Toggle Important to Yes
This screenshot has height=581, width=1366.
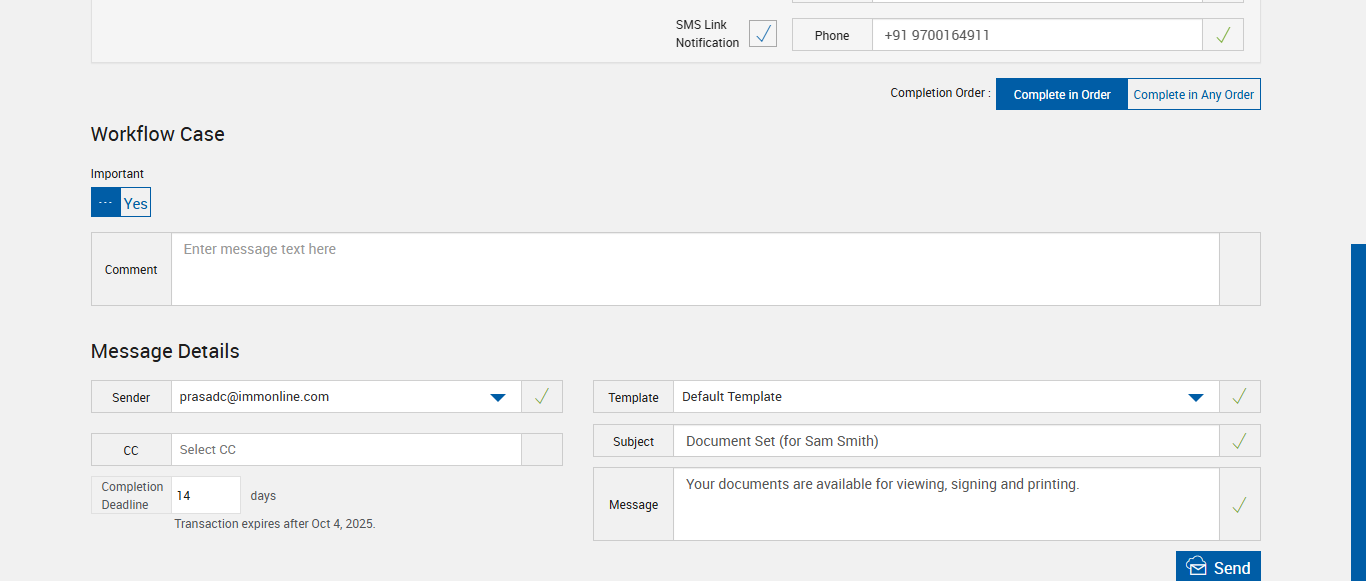coord(135,203)
